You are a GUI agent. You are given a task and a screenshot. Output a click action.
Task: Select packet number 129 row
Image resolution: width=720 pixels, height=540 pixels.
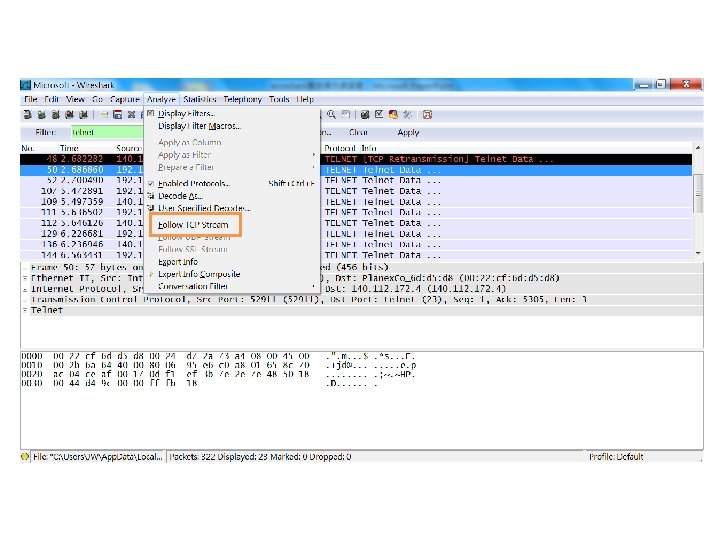click(x=356, y=234)
